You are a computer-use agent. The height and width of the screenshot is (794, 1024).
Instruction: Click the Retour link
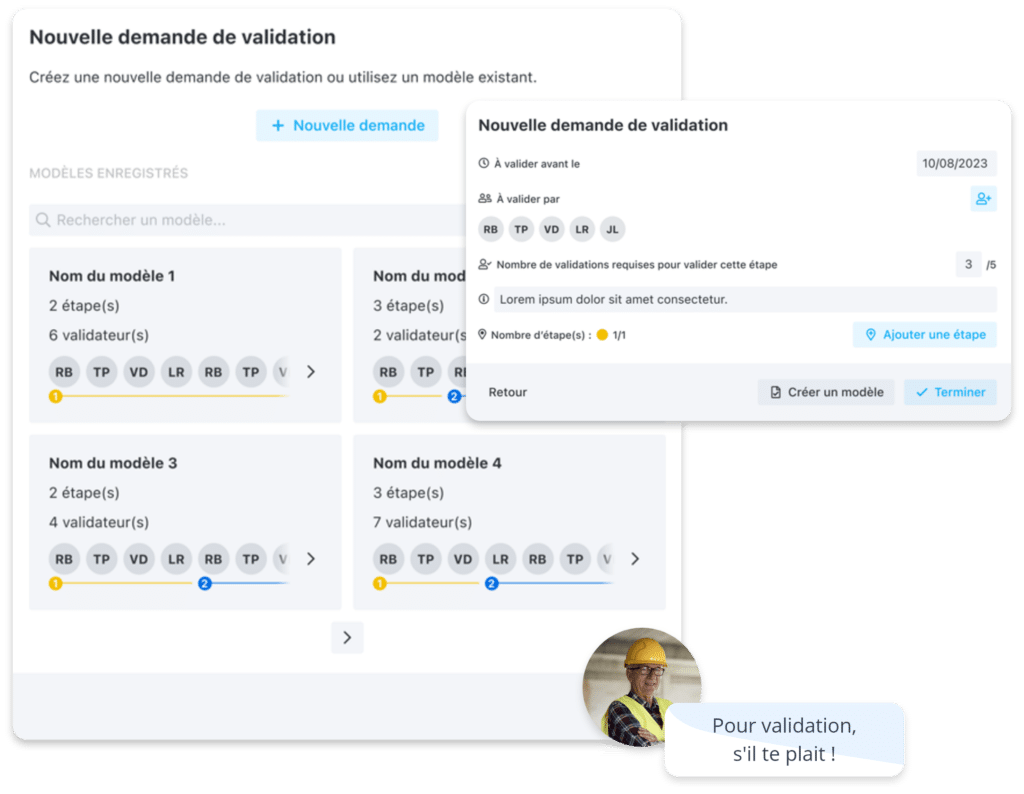pyautogui.click(x=507, y=392)
